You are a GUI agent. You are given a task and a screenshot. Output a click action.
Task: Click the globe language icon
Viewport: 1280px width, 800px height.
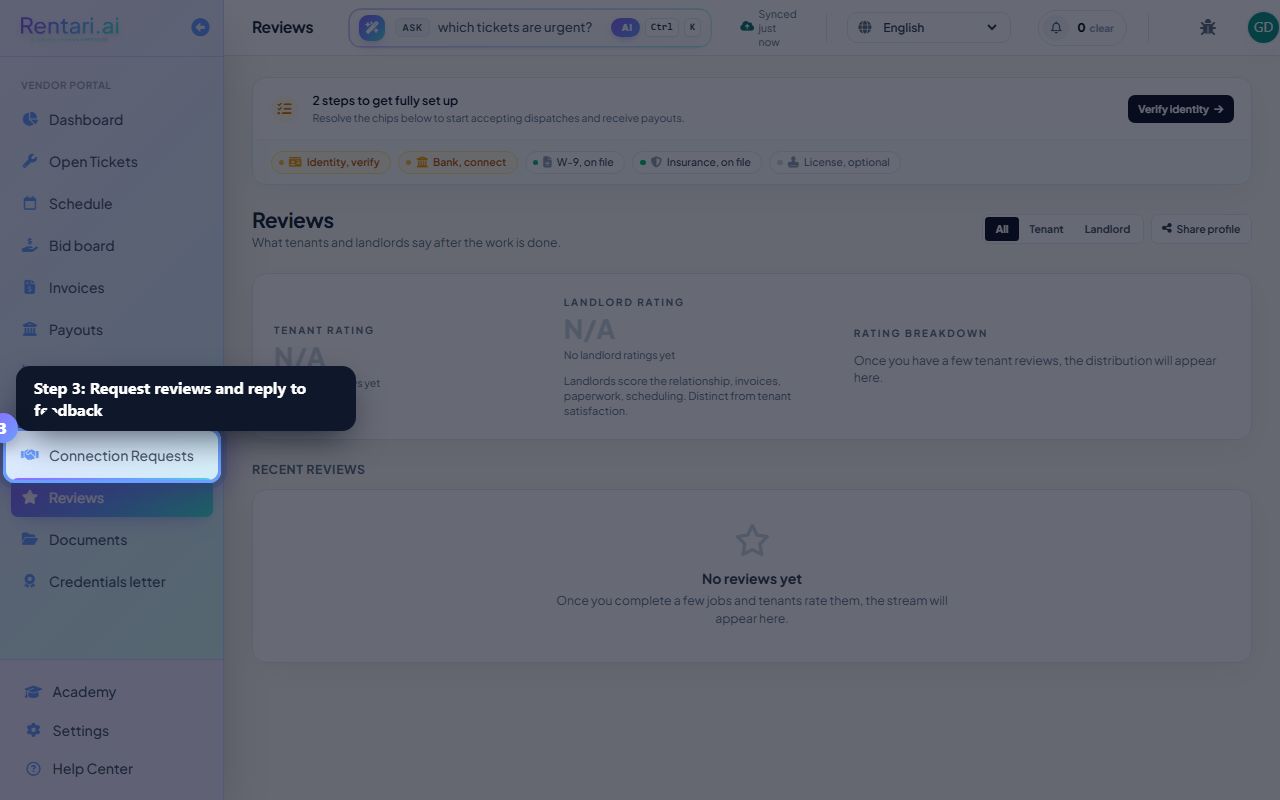coord(865,28)
